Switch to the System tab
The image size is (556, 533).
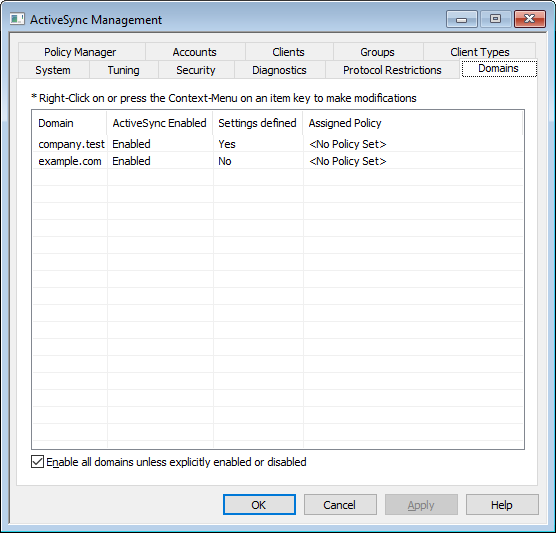coord(53,70)
